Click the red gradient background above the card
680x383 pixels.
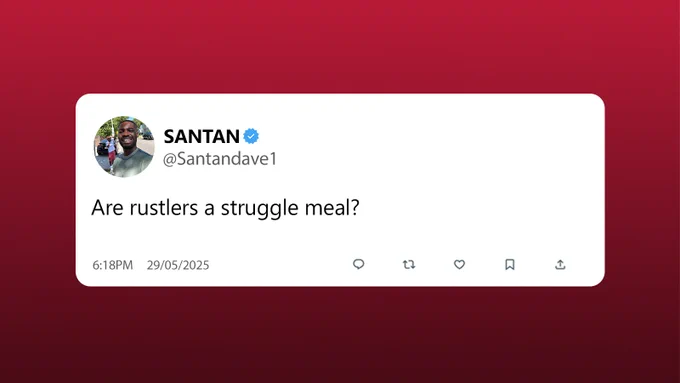340,46
